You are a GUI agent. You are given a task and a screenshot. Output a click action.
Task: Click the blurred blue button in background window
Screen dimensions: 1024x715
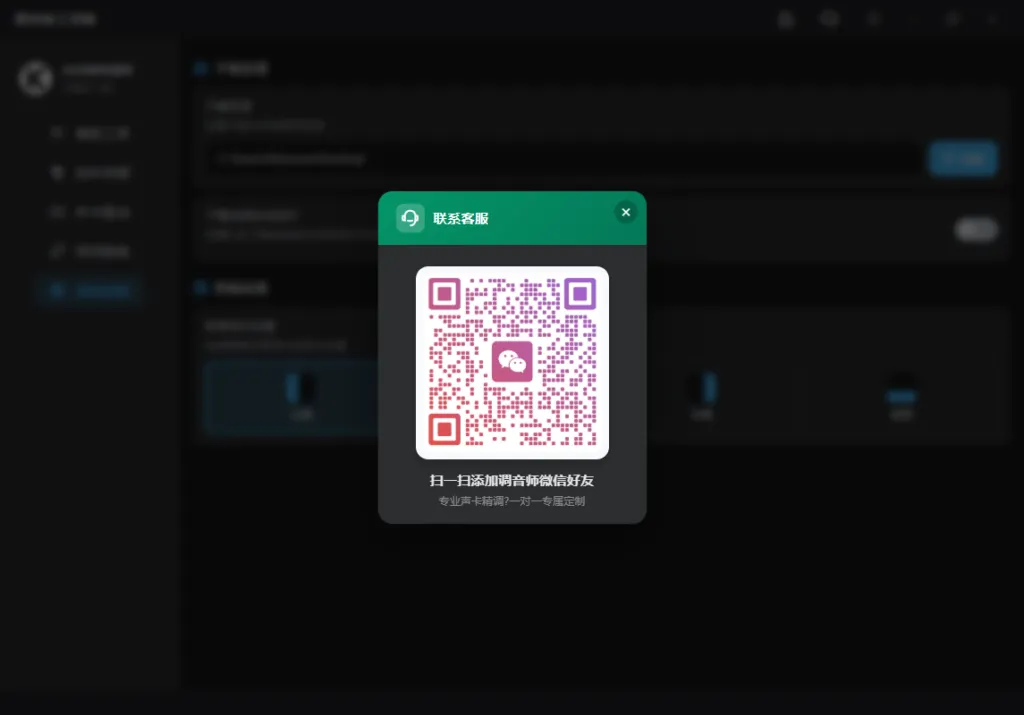point(963,159)
